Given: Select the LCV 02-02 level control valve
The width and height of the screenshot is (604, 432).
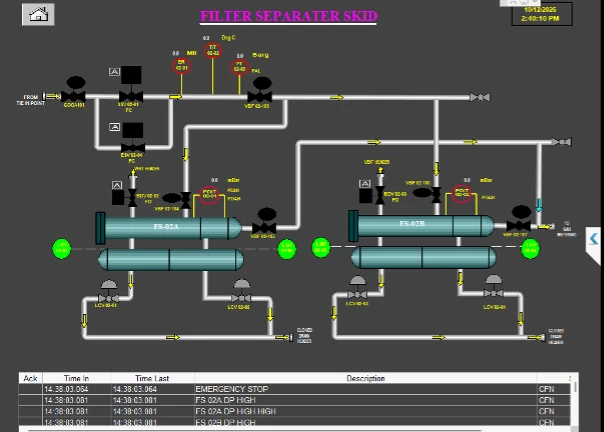Looking at the screenshot, I should (241, 292).
